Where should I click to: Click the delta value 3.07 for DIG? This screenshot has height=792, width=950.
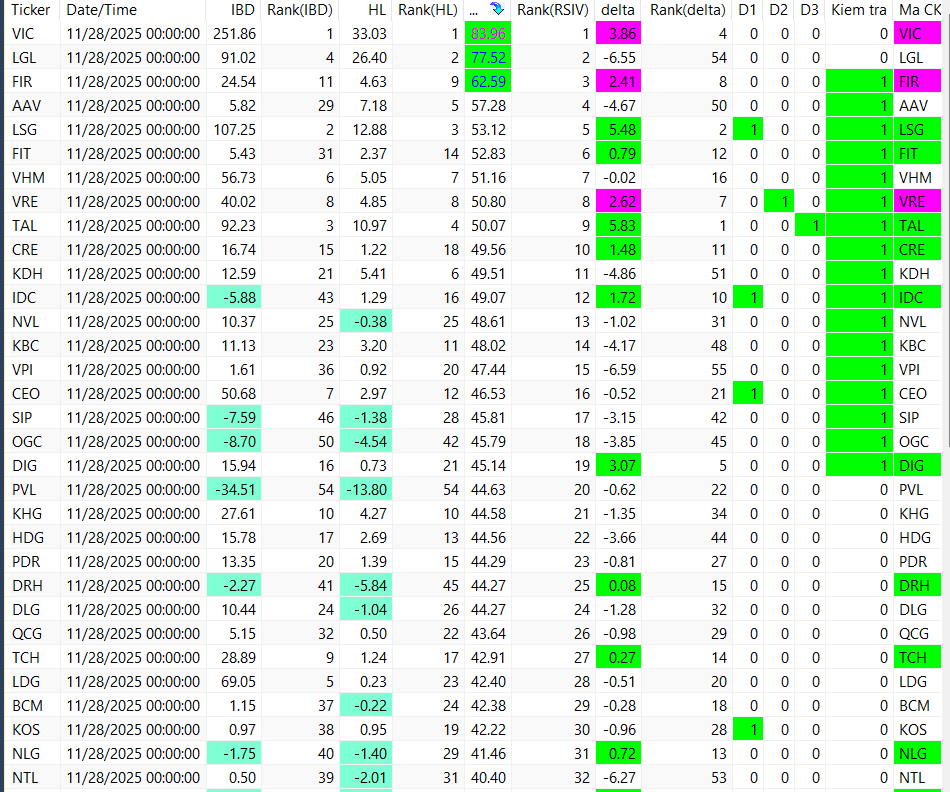click(619, 465)
